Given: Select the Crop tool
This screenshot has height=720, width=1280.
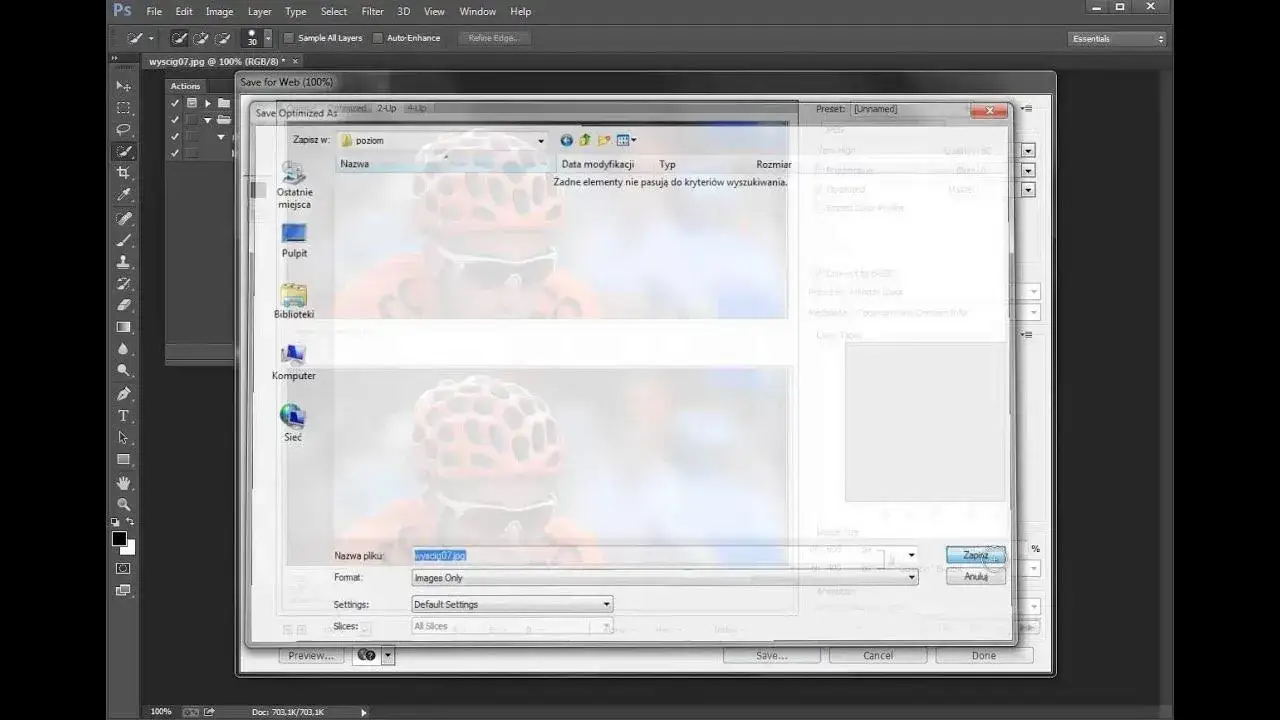Looking at the screenshot, I should [x=122, y=172].
